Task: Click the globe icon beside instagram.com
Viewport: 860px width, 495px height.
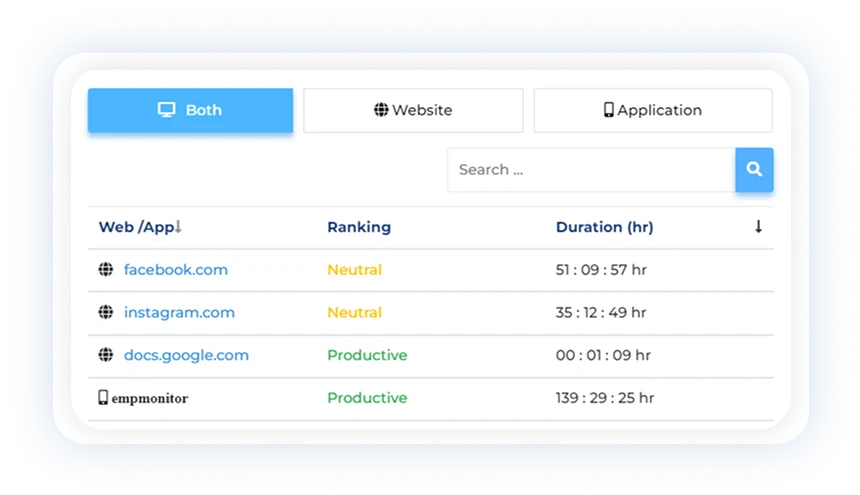Action: coord(105,313)
